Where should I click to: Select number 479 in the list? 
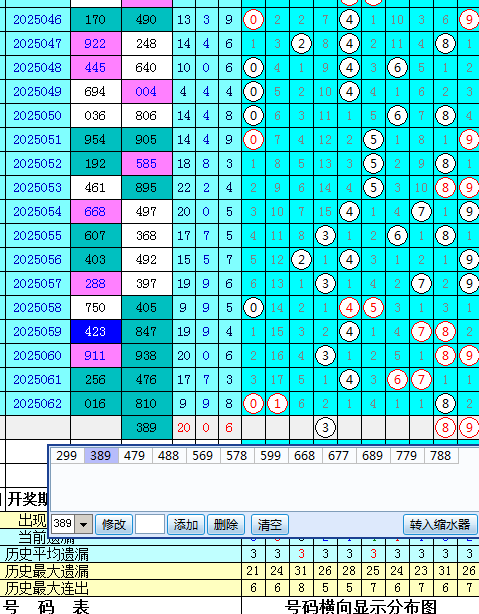[x=134, y=456]
